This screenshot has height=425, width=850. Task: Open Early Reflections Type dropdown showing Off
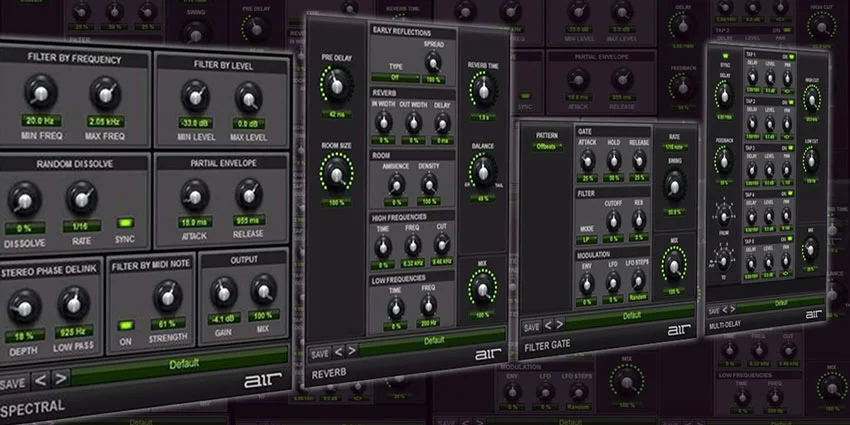pyautogui.click(x=395, y=78)
